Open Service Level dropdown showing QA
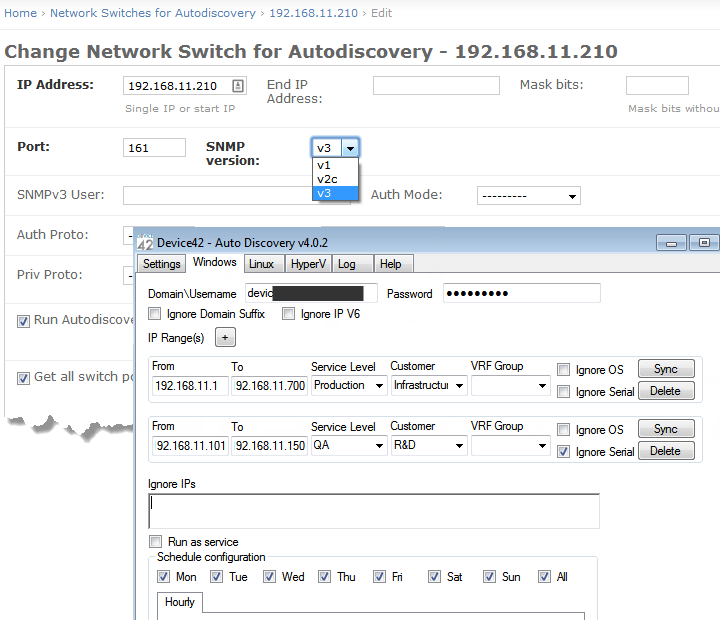This screenshot has width=720, height=620. click(349, 445)
